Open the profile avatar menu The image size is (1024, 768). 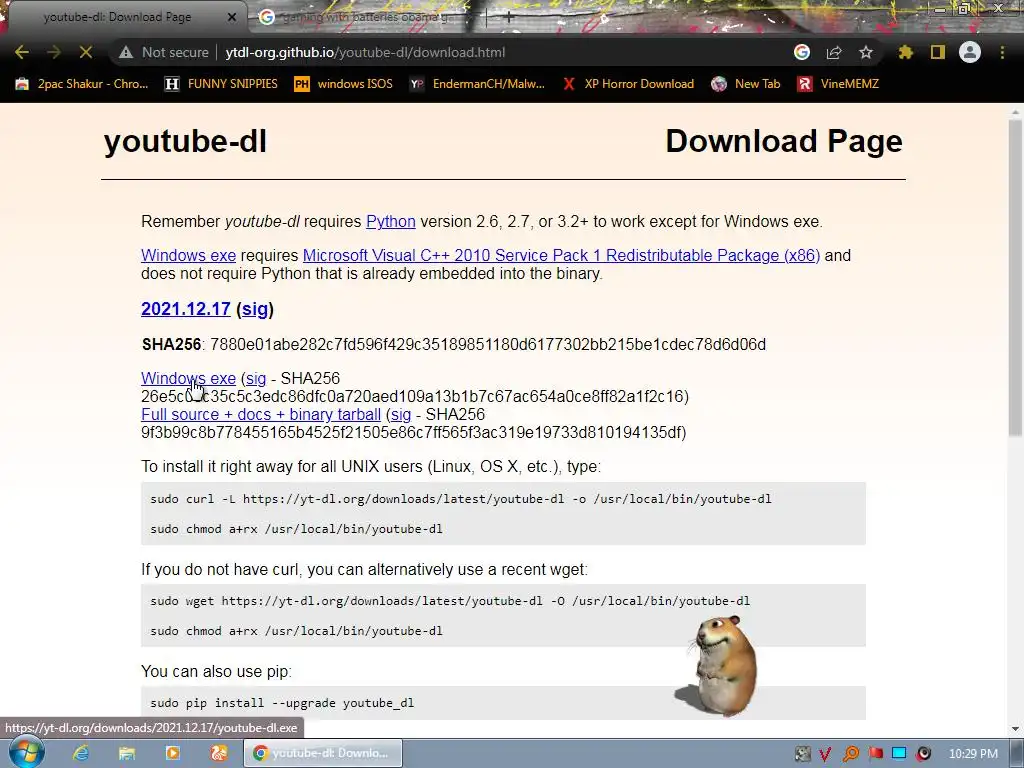click(970, 52)
